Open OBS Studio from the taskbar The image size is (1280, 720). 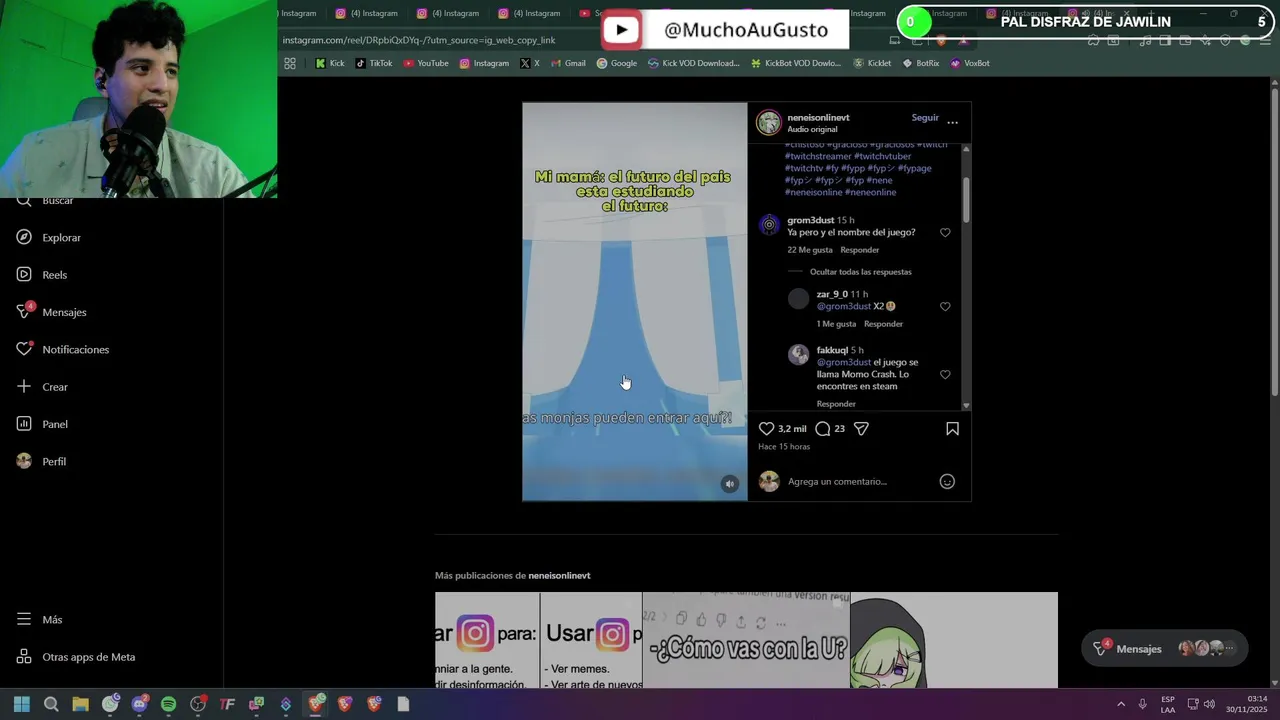[x=198, y=704]
